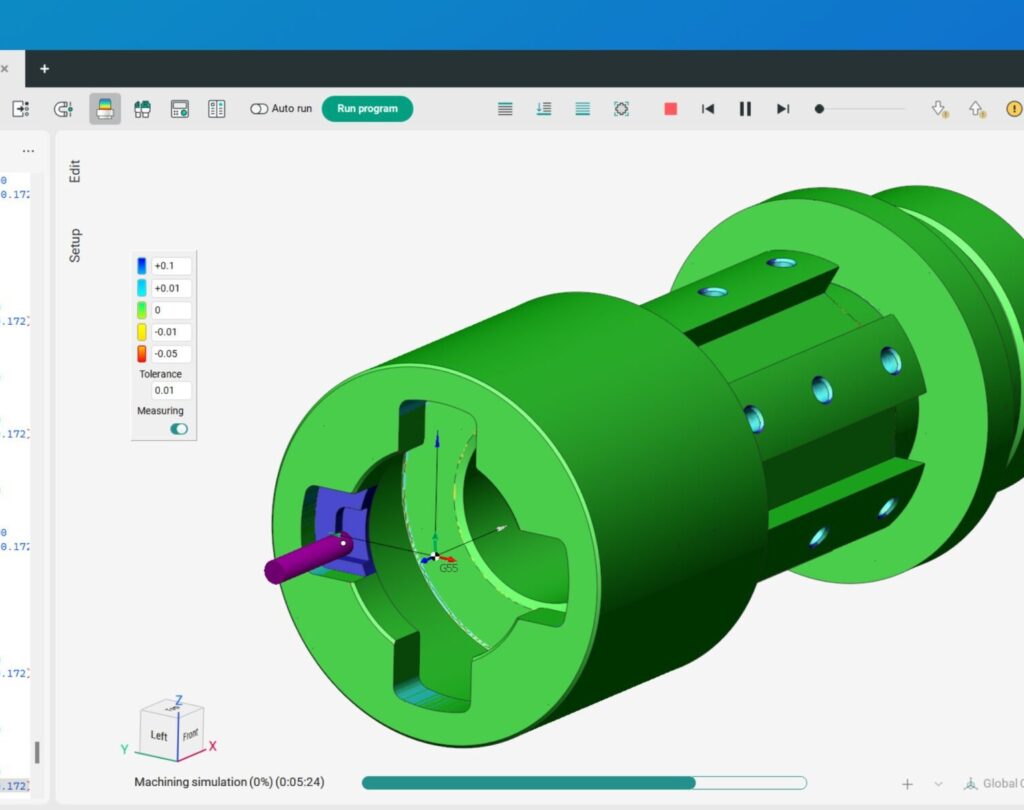Click the Tolerance value input field
This screenshot has width=1024, height=810.
[x=171, y=391]
